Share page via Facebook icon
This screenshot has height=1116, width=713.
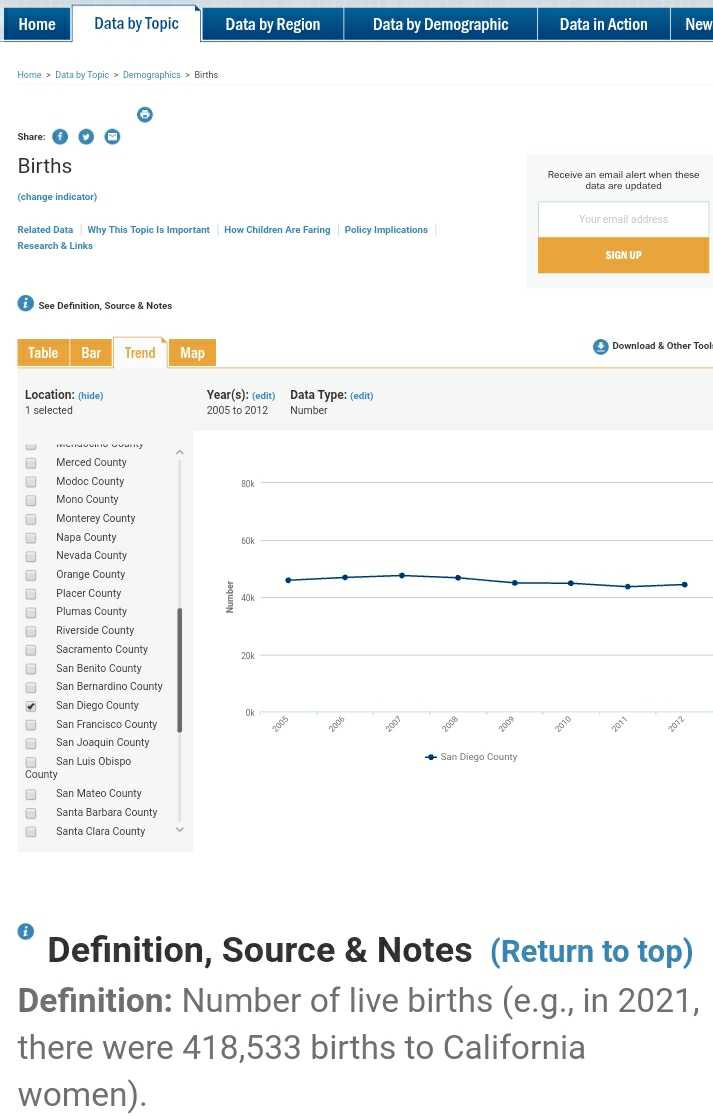pos(60,137)
